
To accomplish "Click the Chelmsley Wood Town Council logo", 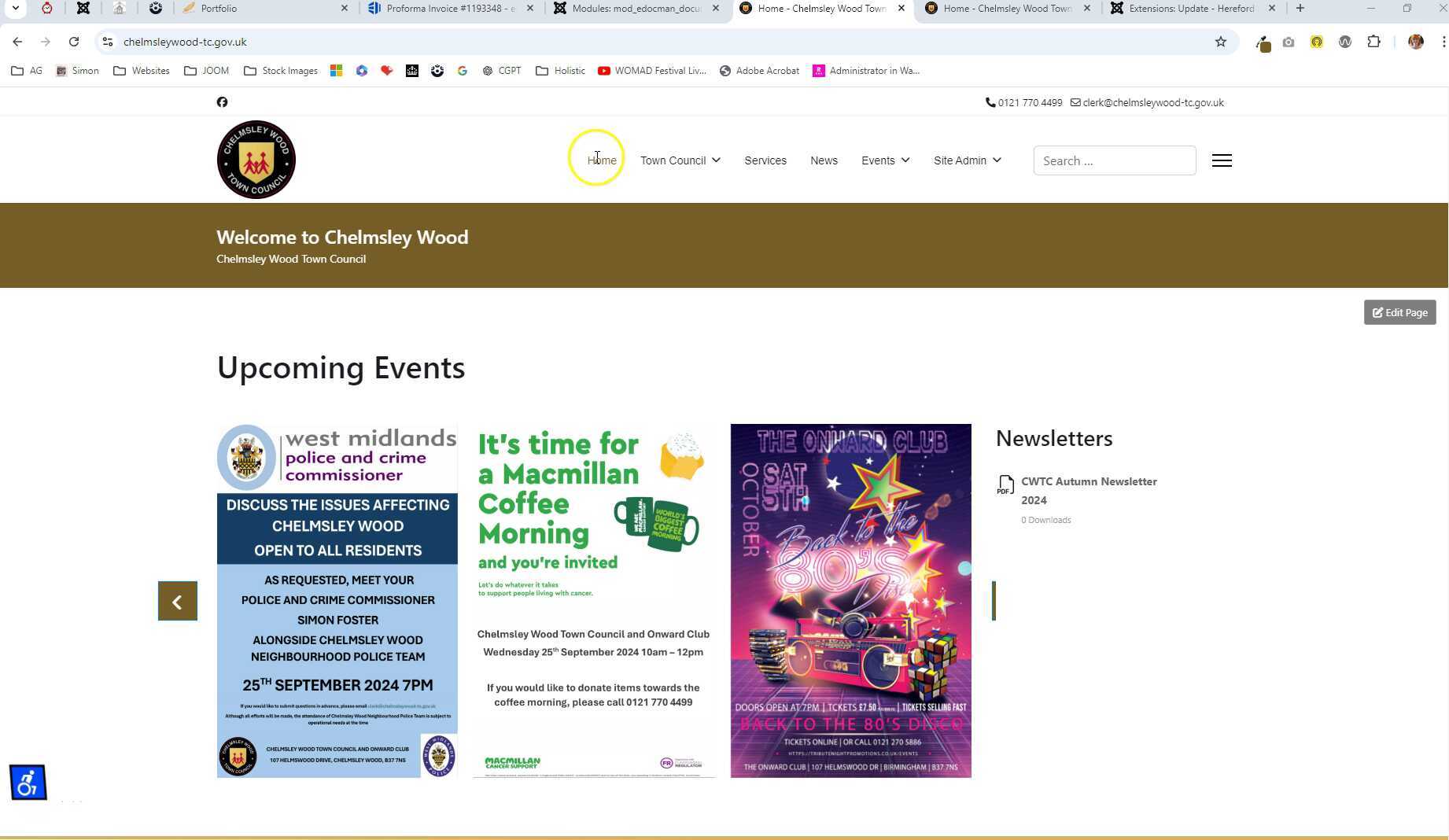I will [x=256, y=160].
